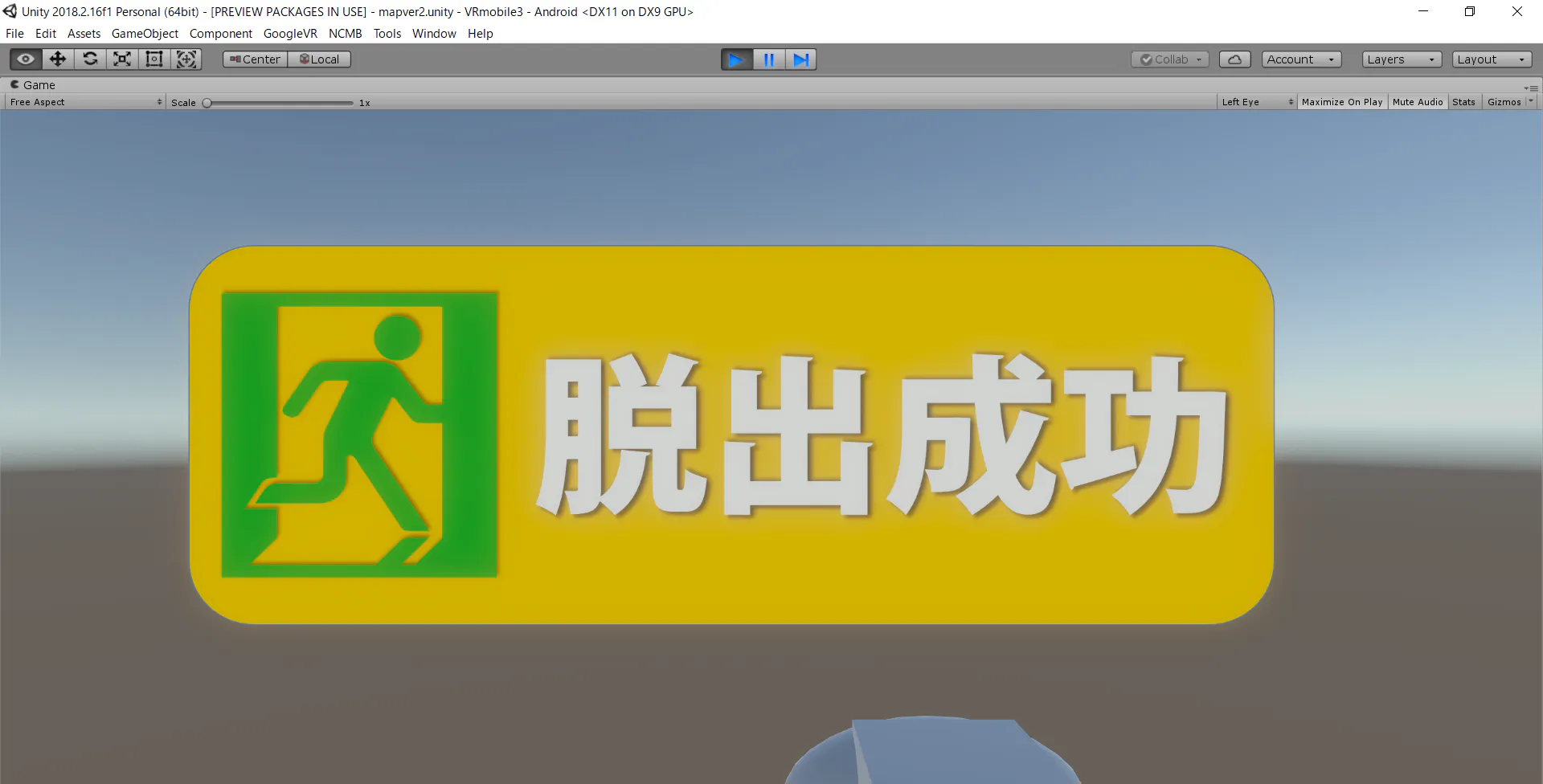Select the Hand (view) tool
Viewport: 1543px width, 784px height.
[26, 59]
